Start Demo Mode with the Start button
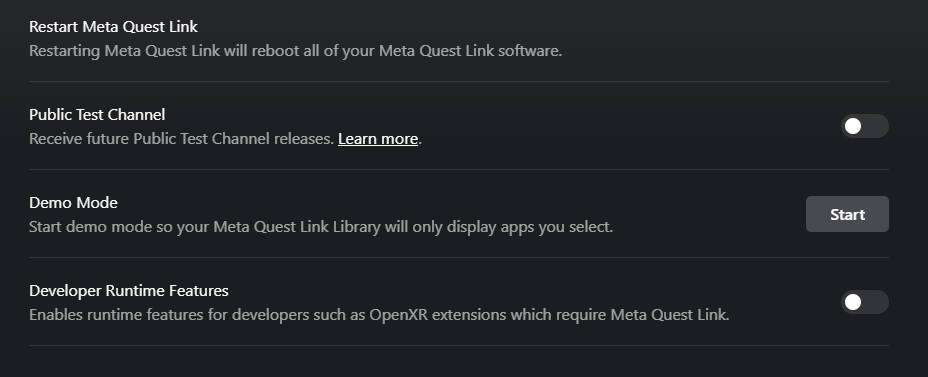 coord(847,214)
